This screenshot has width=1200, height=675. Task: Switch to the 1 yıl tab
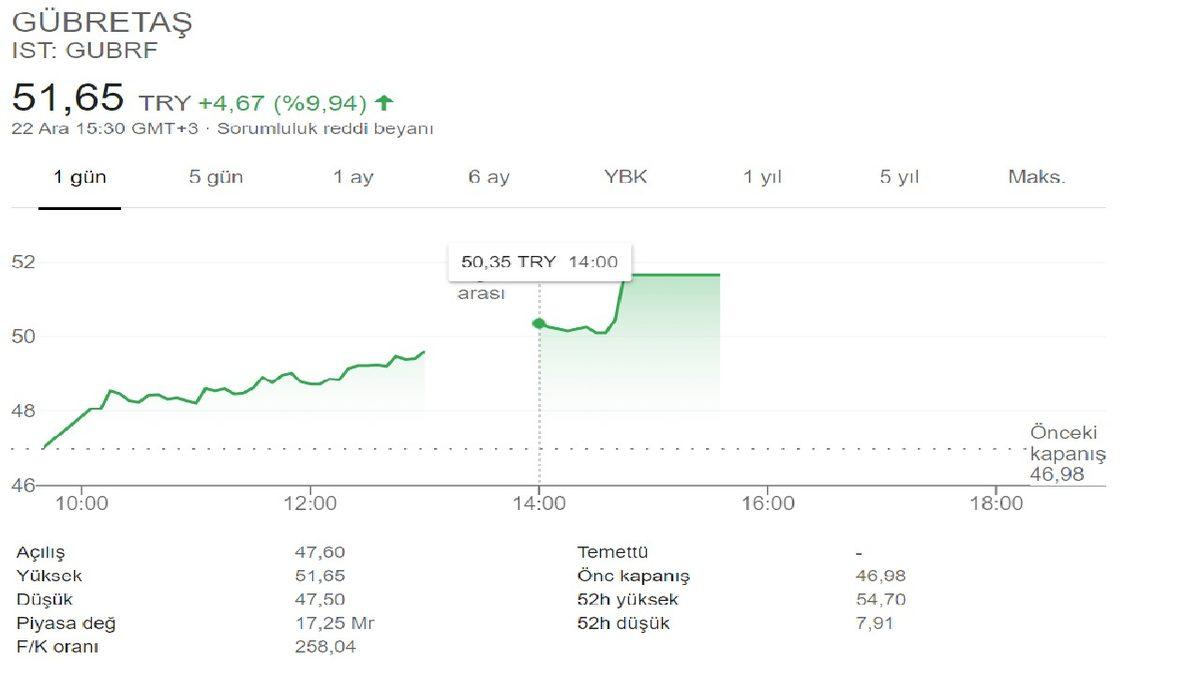coord(762,178)
